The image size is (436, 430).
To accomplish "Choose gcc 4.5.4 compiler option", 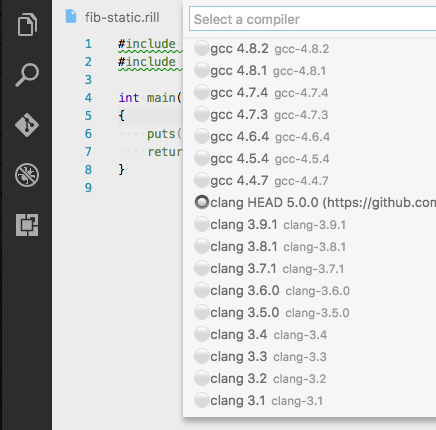I will click(309, 159).
